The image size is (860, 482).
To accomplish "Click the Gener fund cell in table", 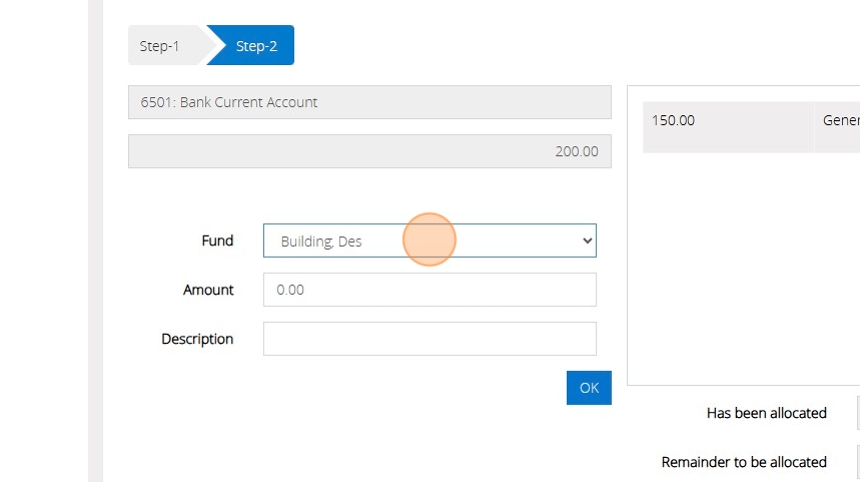I will tap(840, 121).
